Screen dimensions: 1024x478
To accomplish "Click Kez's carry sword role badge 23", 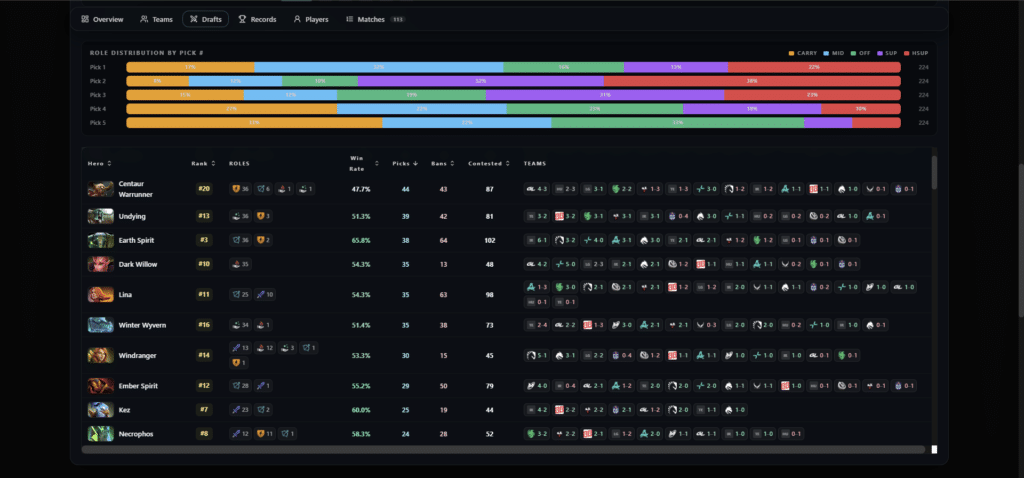I will pos(240,410).
